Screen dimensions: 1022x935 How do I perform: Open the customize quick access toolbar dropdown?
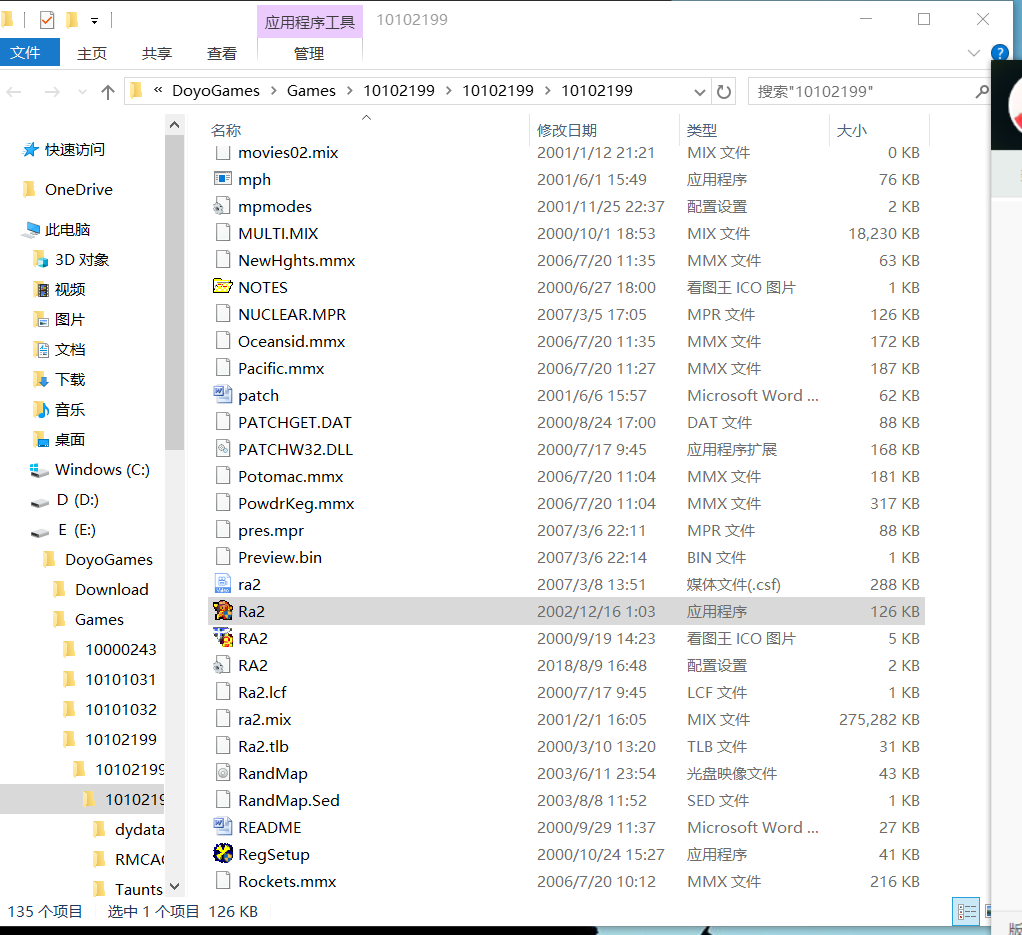click(x=95, y=21)
